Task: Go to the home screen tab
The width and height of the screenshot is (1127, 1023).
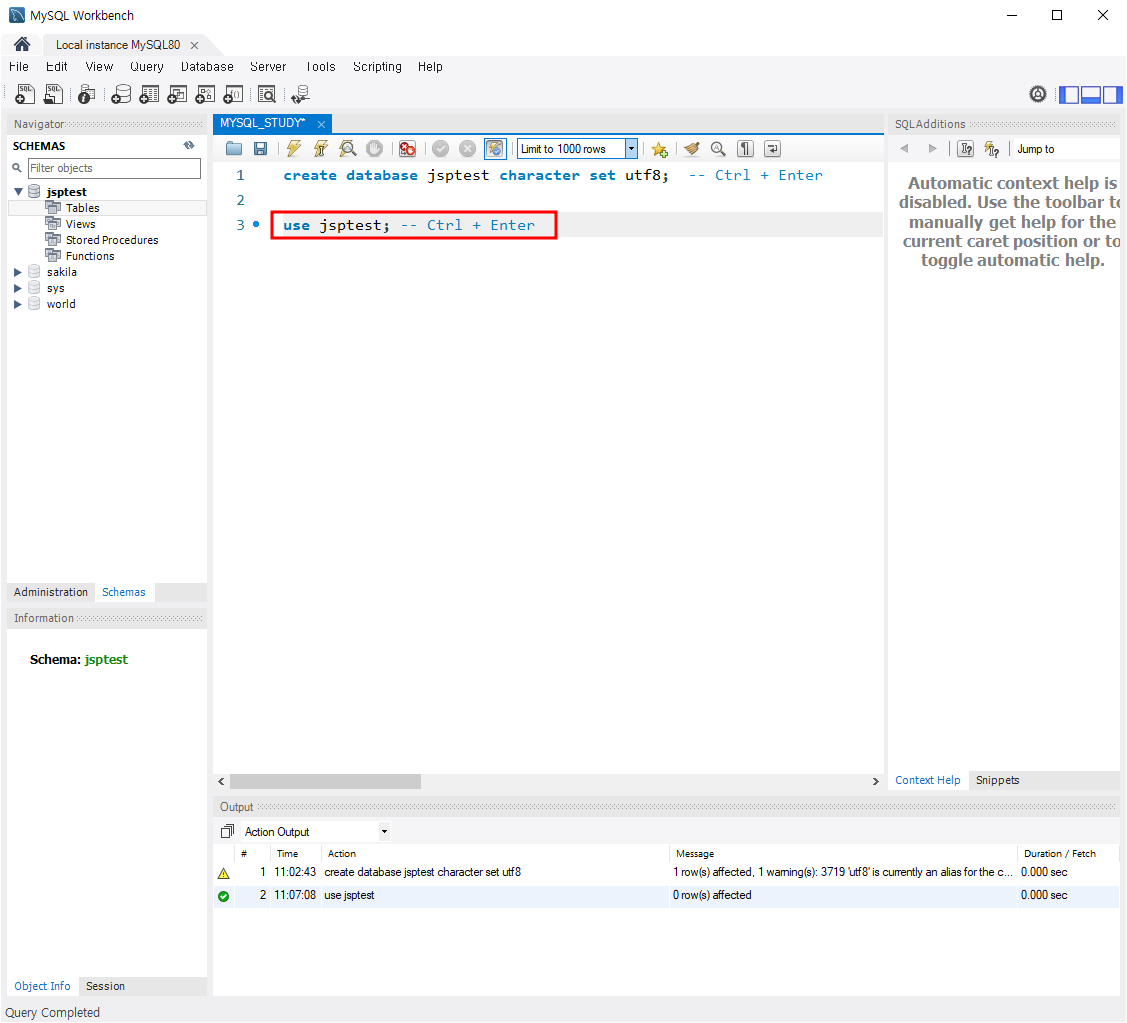Action: (x=22, y=45)
